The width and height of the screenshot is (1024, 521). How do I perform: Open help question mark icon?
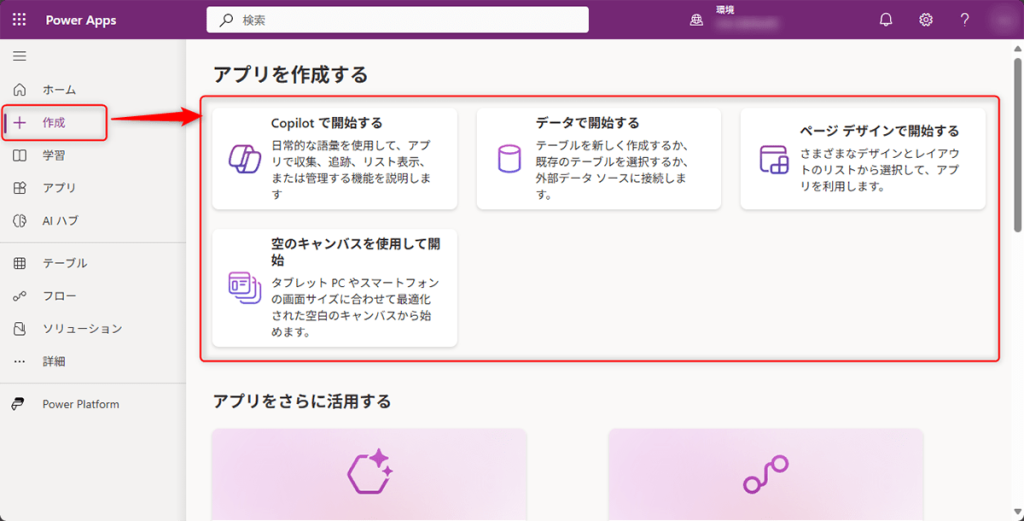(965, 20)
